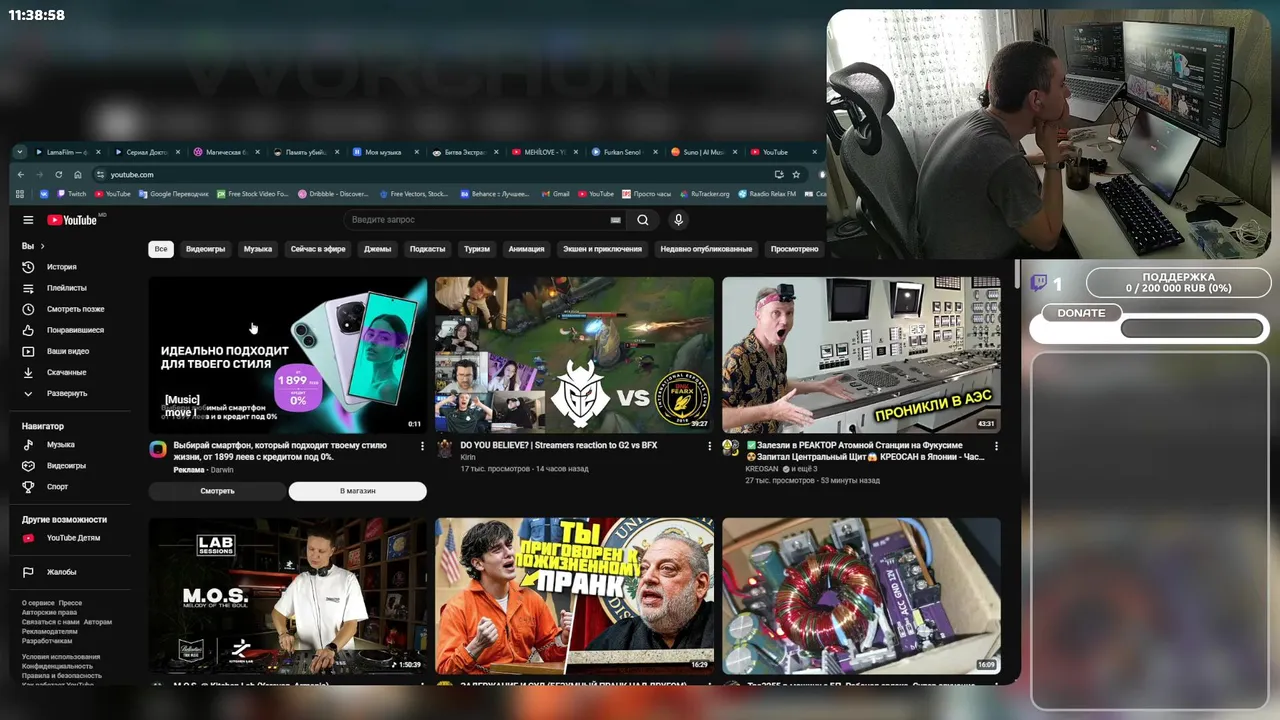The image size is (1280, 720).
Task: Select the Подкасты filter chip
Action: (x=428, y=249)
